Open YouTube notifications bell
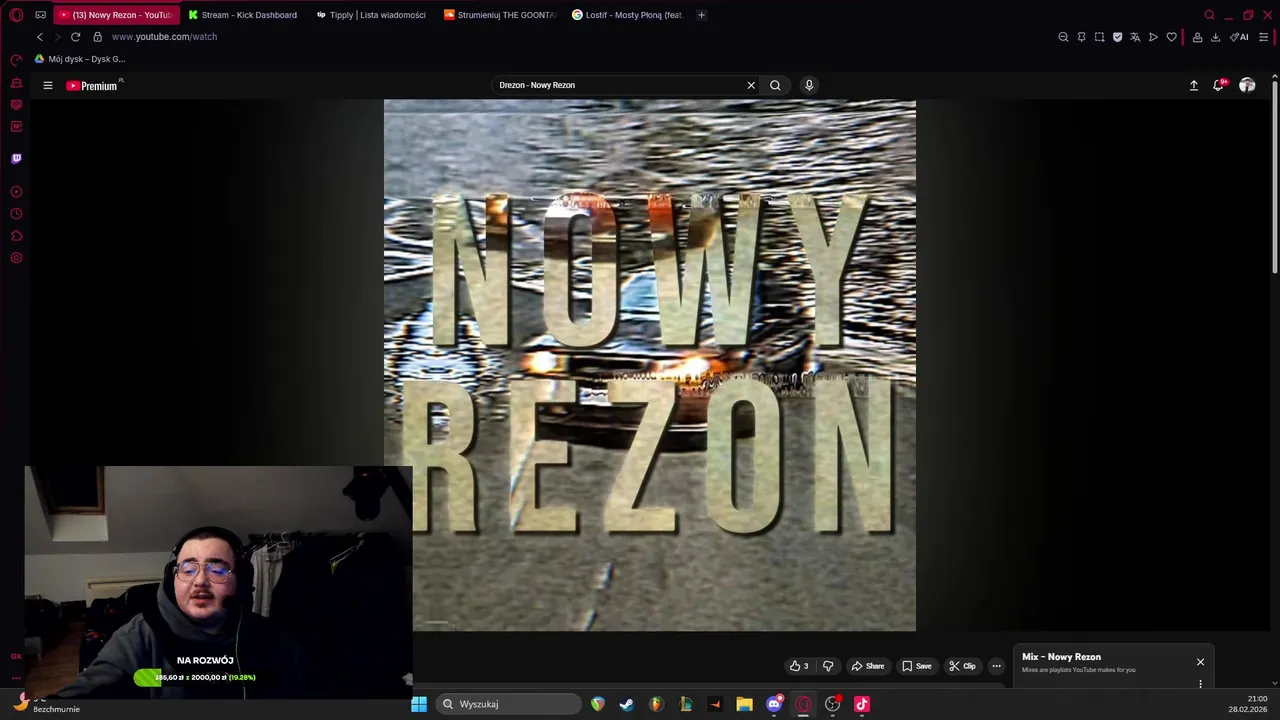The width and height of the screenshot is (1280, 720). coord(1219,85)
